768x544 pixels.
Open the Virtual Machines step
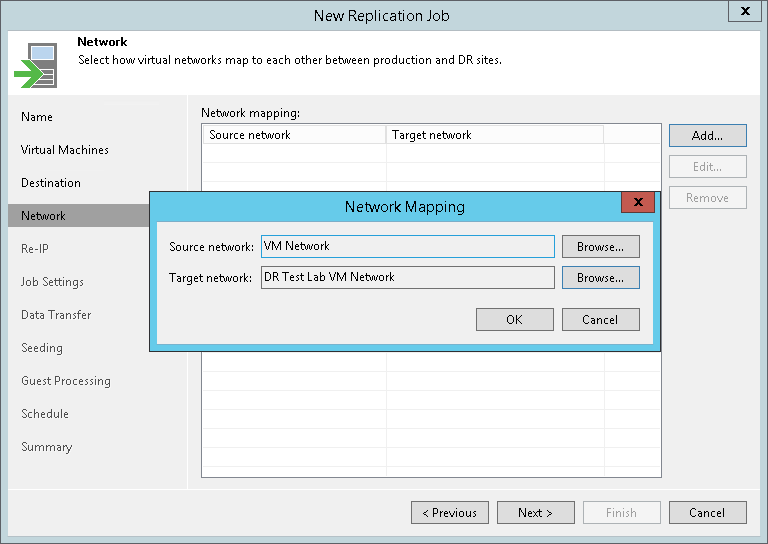[65, 150]
